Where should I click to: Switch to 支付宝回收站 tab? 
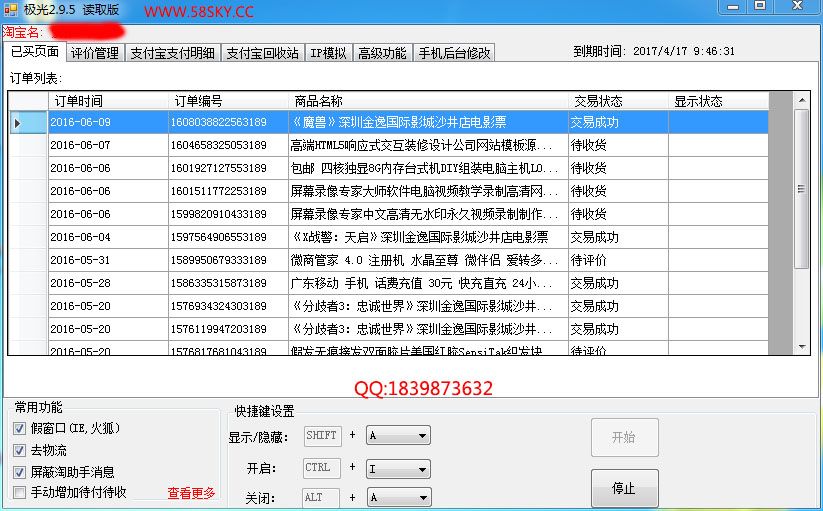(262, 53)
